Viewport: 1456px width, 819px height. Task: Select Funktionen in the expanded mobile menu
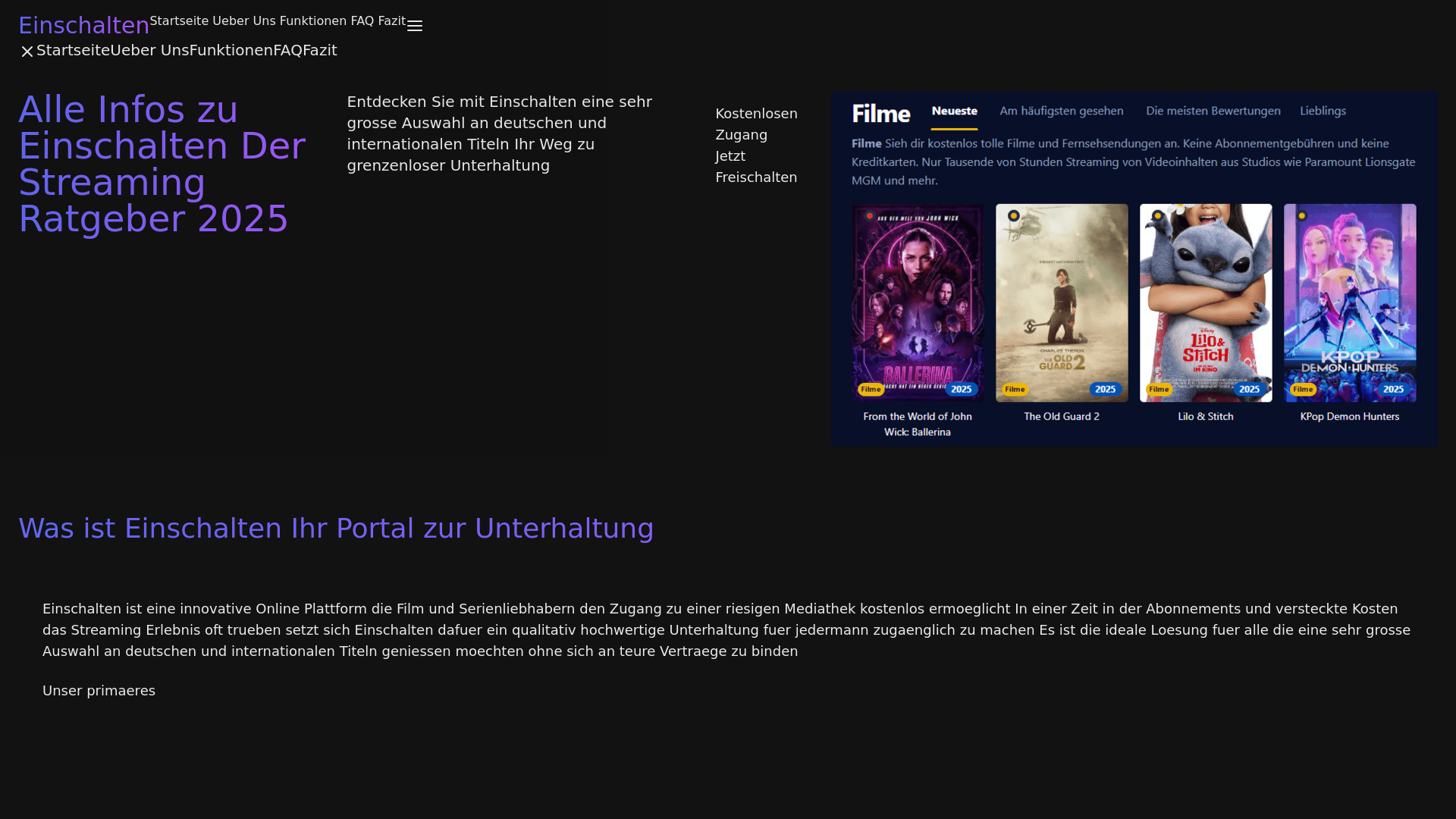(x=231, y=50)
